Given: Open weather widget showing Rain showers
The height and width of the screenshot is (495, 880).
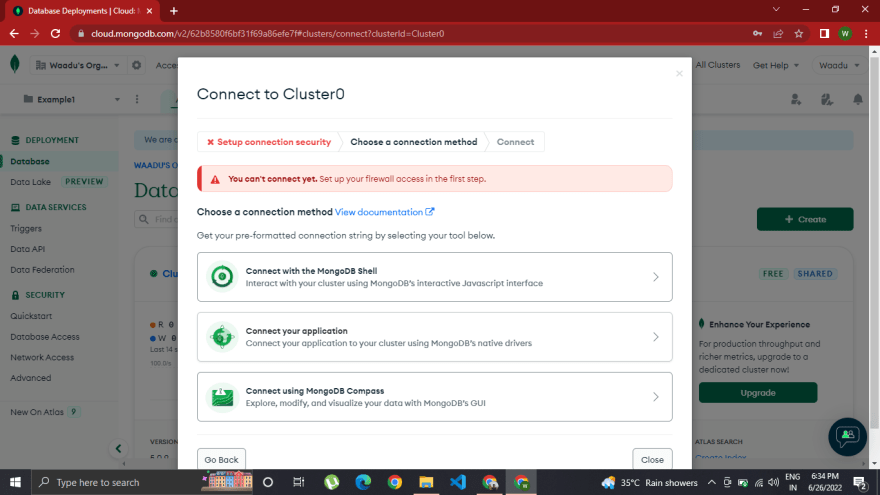Looking at the screenshot, I should pyautogui.click(x=649, y=482).
